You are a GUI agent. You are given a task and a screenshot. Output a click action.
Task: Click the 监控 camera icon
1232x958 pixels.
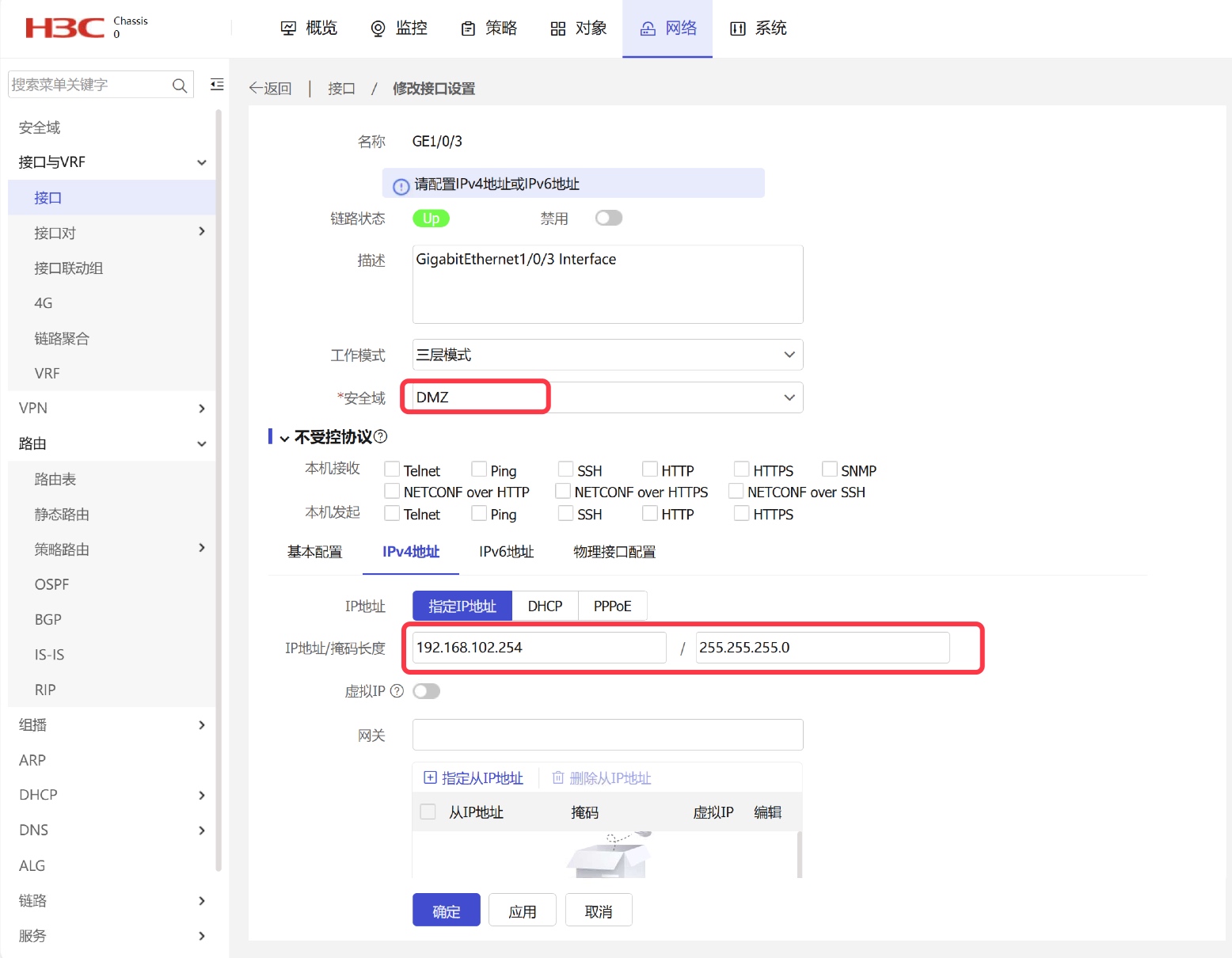tap(378, 29)
